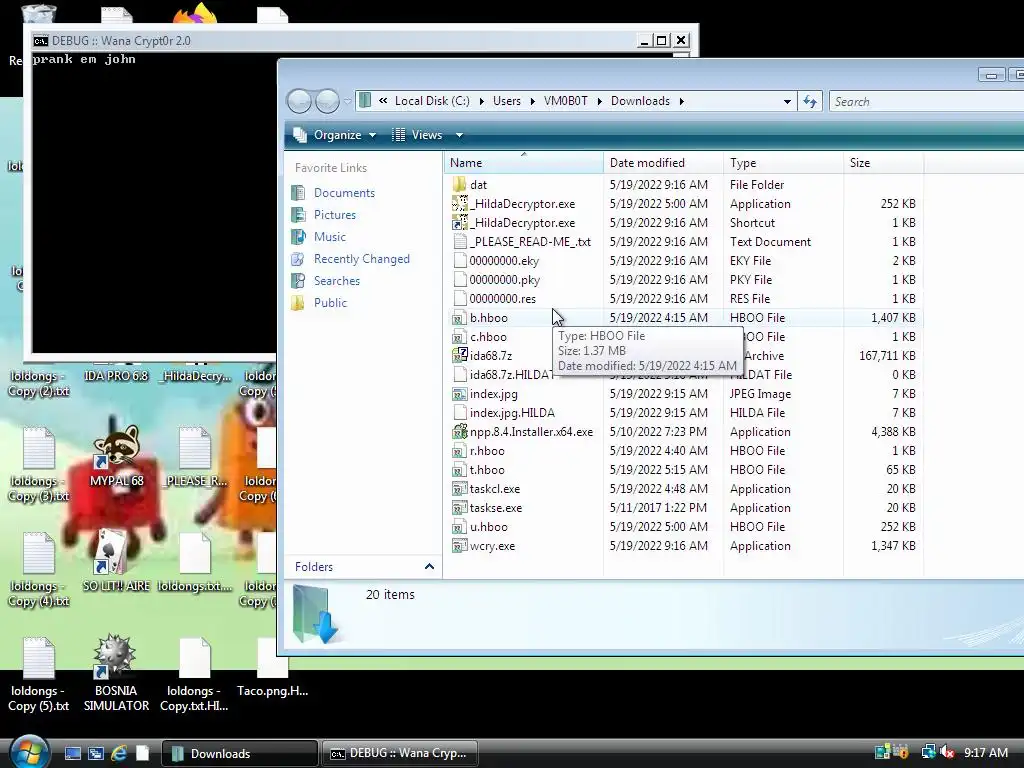
Task: Select the c.hboo file icon
Action: 460,337
